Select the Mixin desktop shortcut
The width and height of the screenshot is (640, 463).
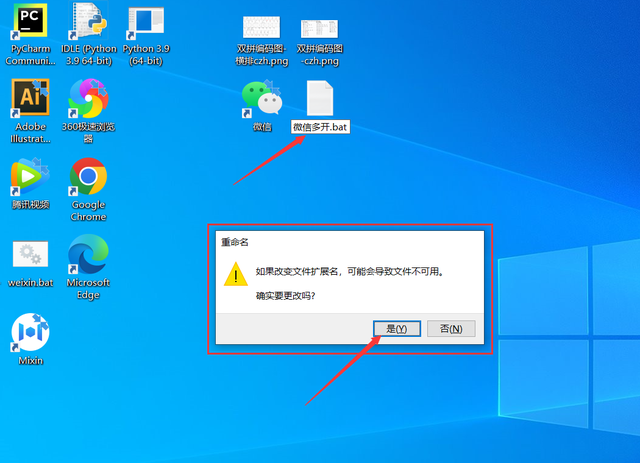click(x=30, y=332)
